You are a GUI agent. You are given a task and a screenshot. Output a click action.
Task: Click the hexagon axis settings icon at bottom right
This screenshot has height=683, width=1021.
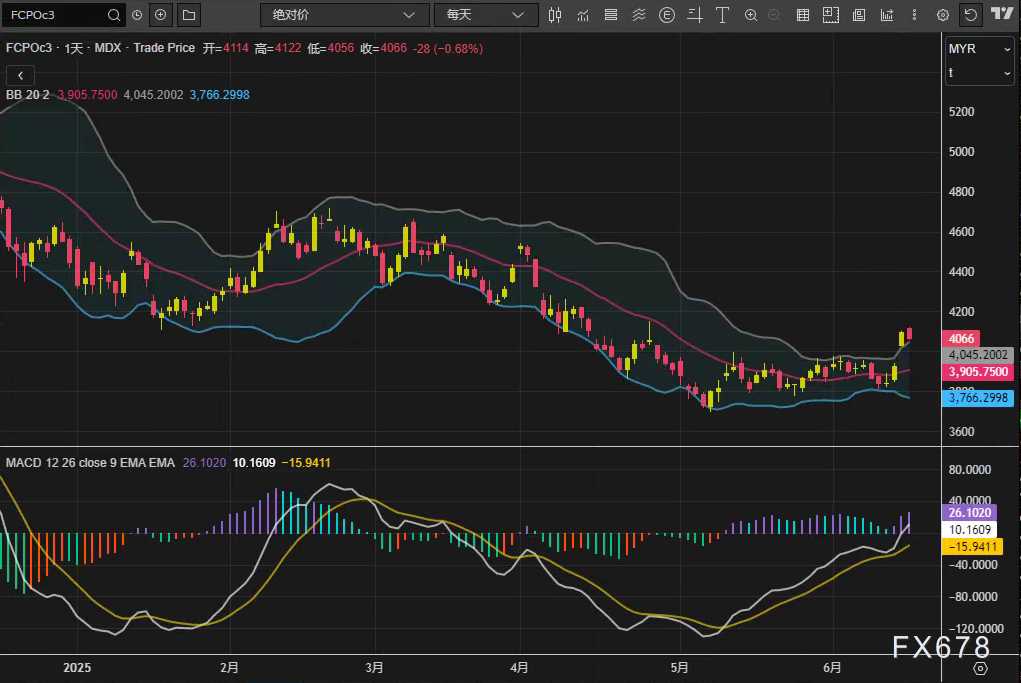[980, 667]
